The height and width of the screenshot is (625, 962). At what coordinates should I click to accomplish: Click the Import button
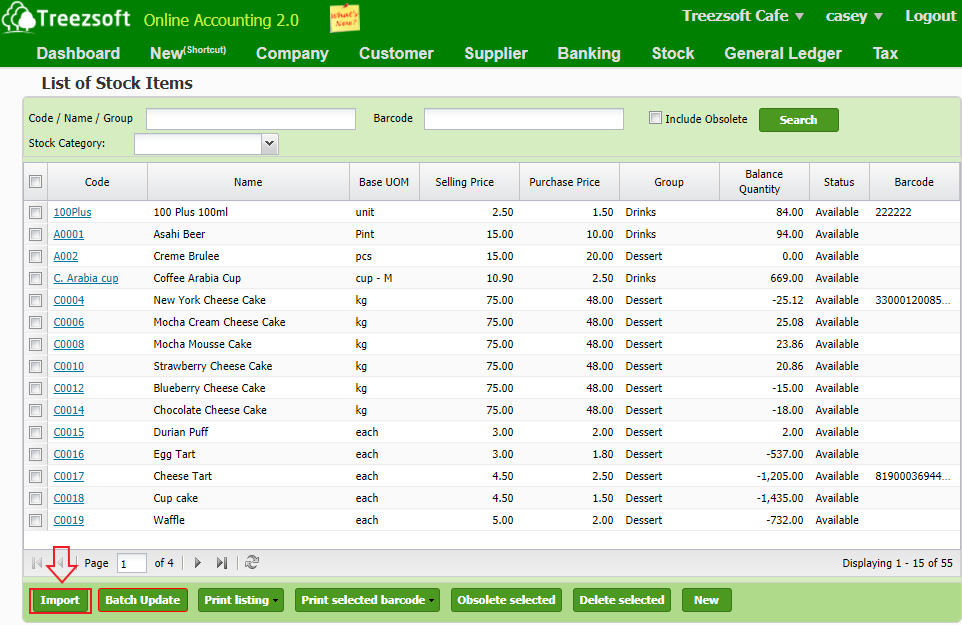pyautogui.click(x=59, y=600)
